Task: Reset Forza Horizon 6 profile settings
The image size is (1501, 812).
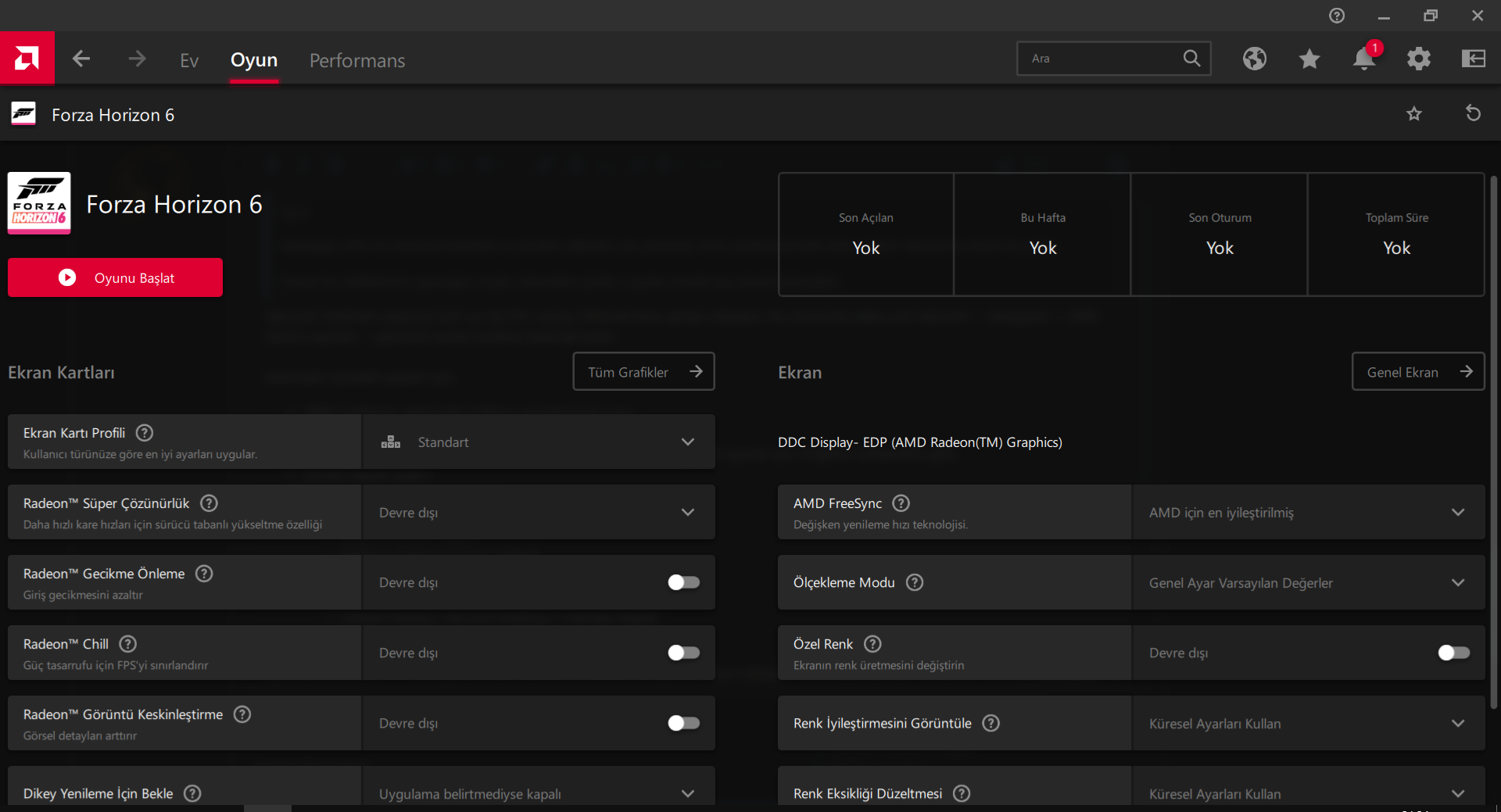Action: pyautogui.click(x=1473, y=114)
